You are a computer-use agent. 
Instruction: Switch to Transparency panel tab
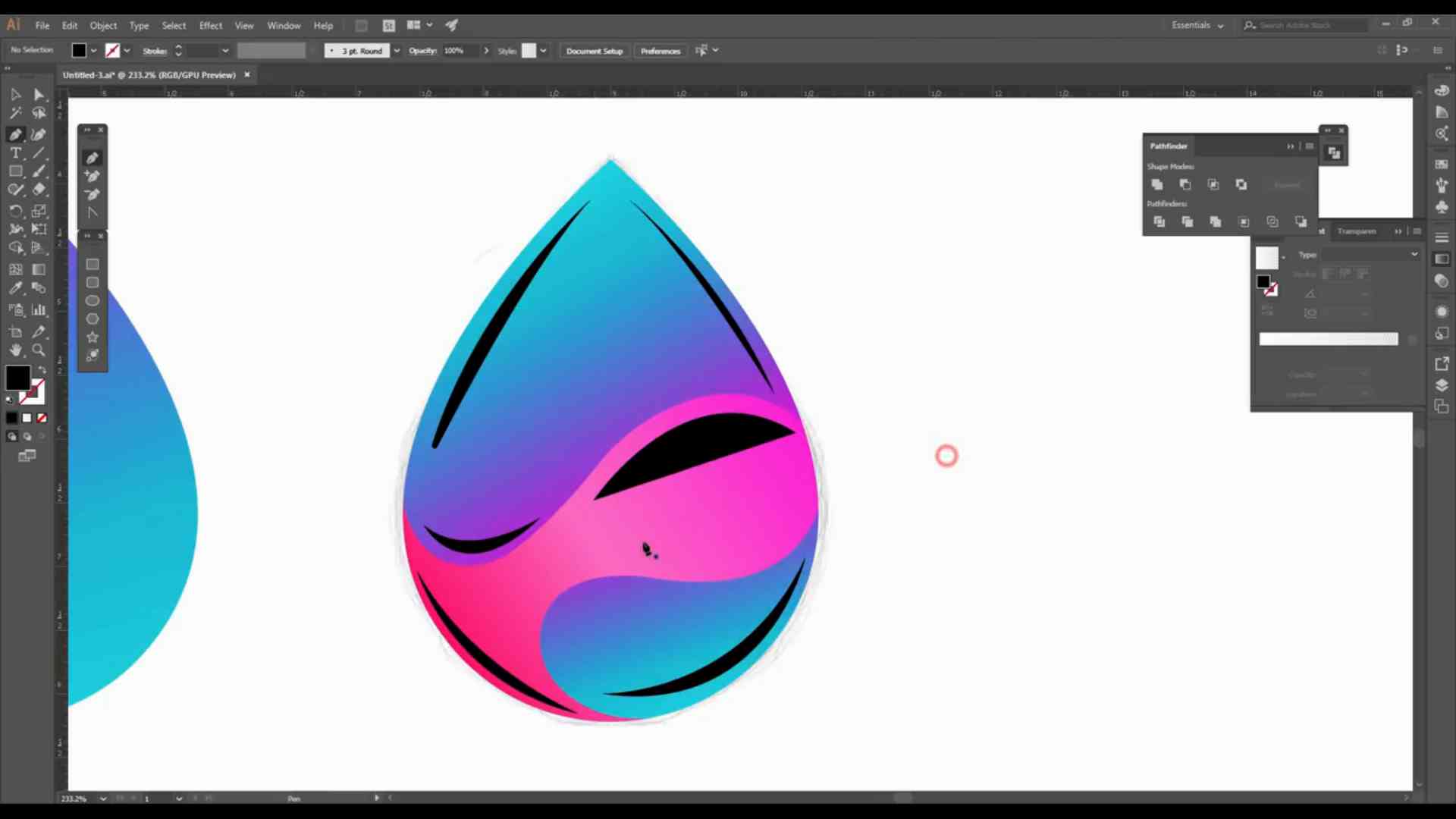click(x=1357, y=231)
